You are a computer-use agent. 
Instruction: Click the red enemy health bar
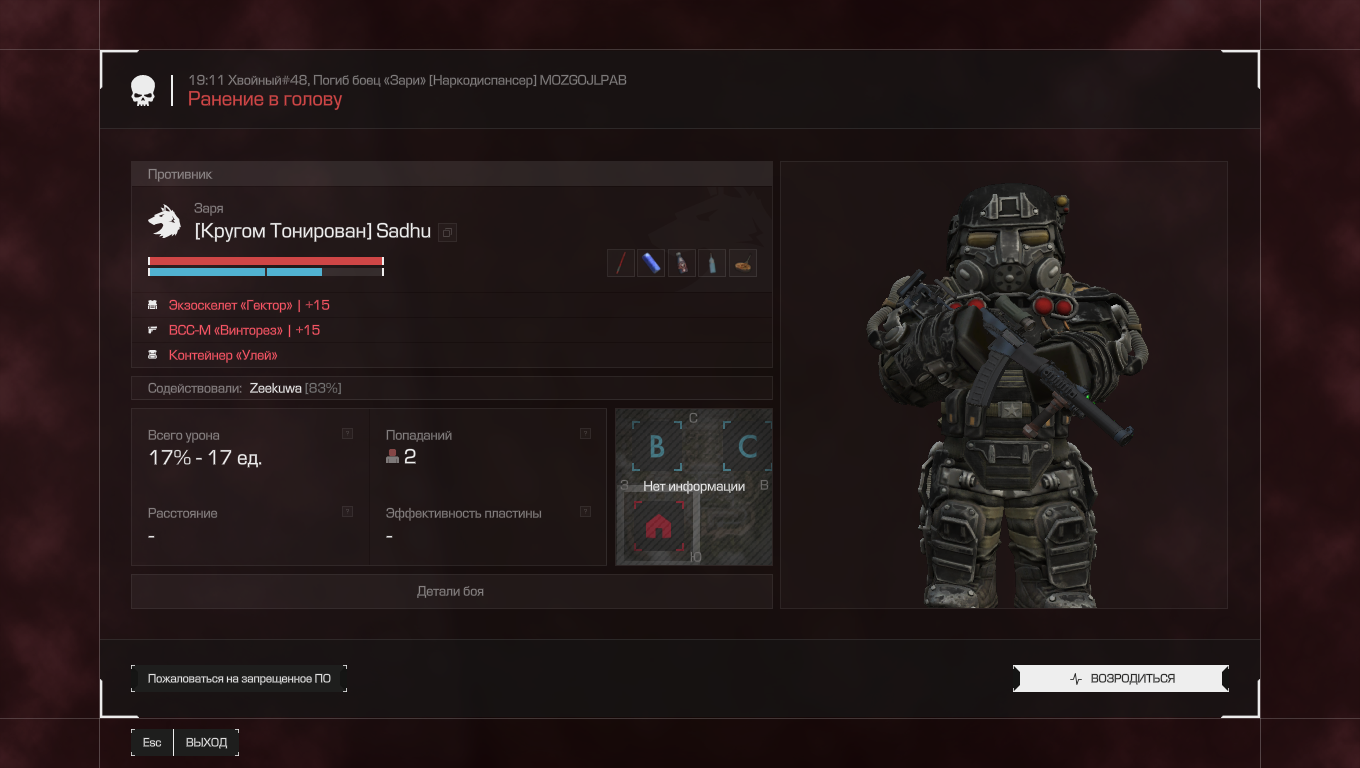coord(266,261)
